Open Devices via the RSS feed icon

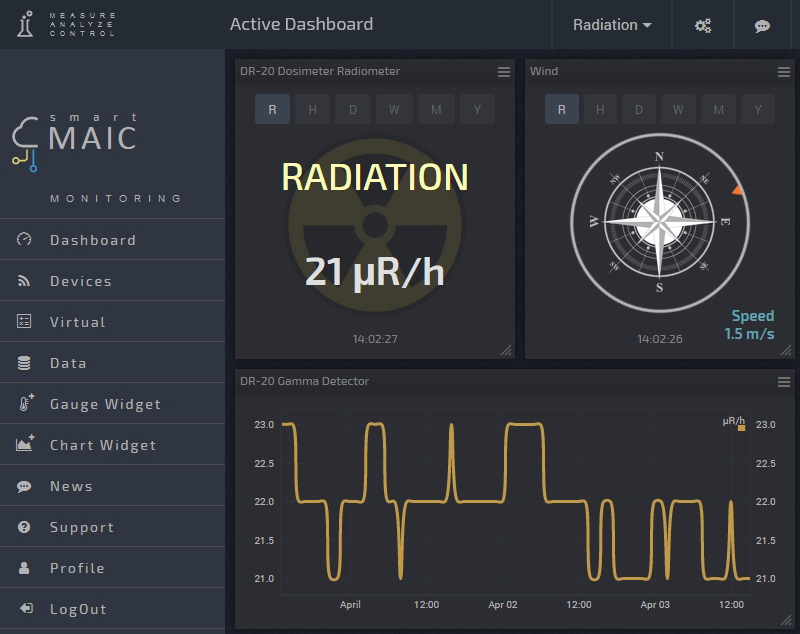pos(25,281)
